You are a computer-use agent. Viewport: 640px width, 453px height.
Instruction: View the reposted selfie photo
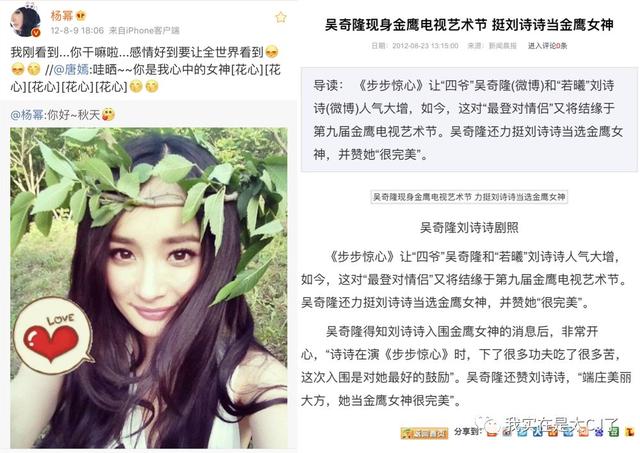149,288
